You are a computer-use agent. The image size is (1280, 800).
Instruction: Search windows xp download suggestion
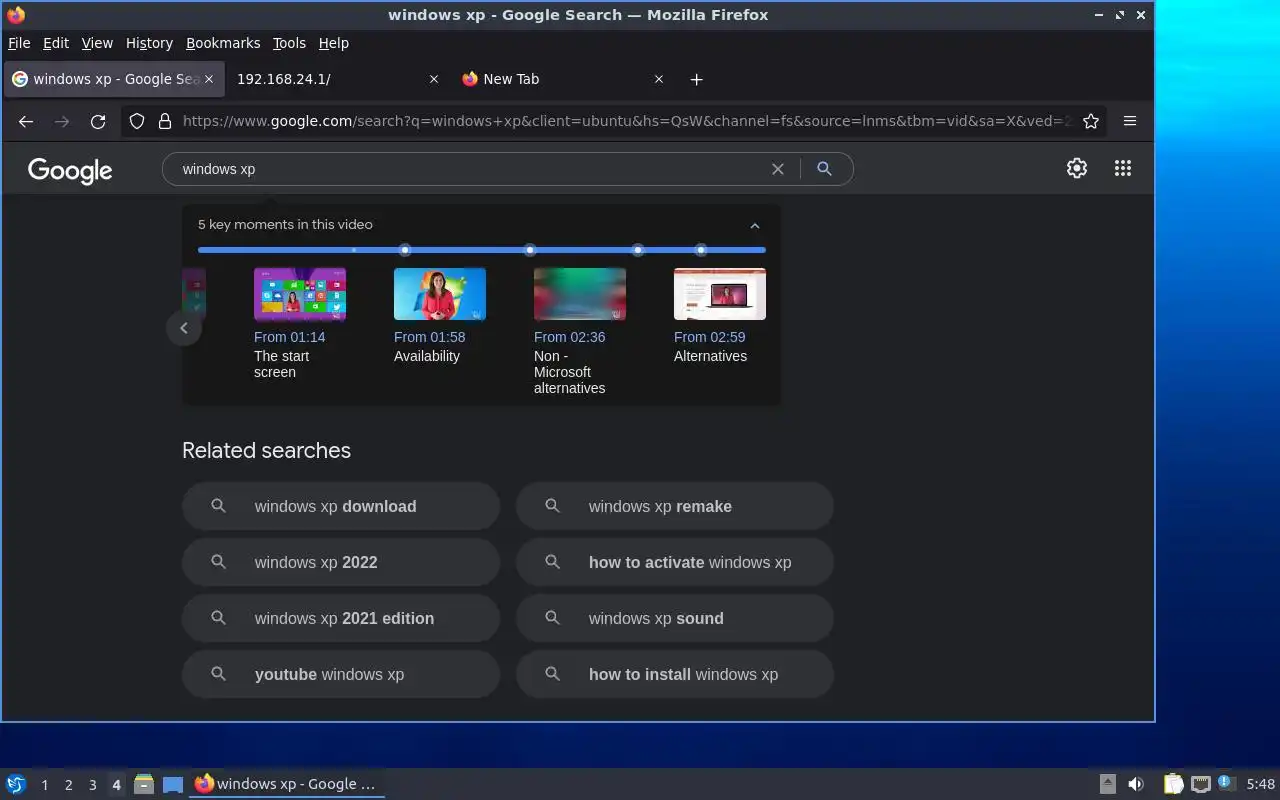tap(341, 506)
